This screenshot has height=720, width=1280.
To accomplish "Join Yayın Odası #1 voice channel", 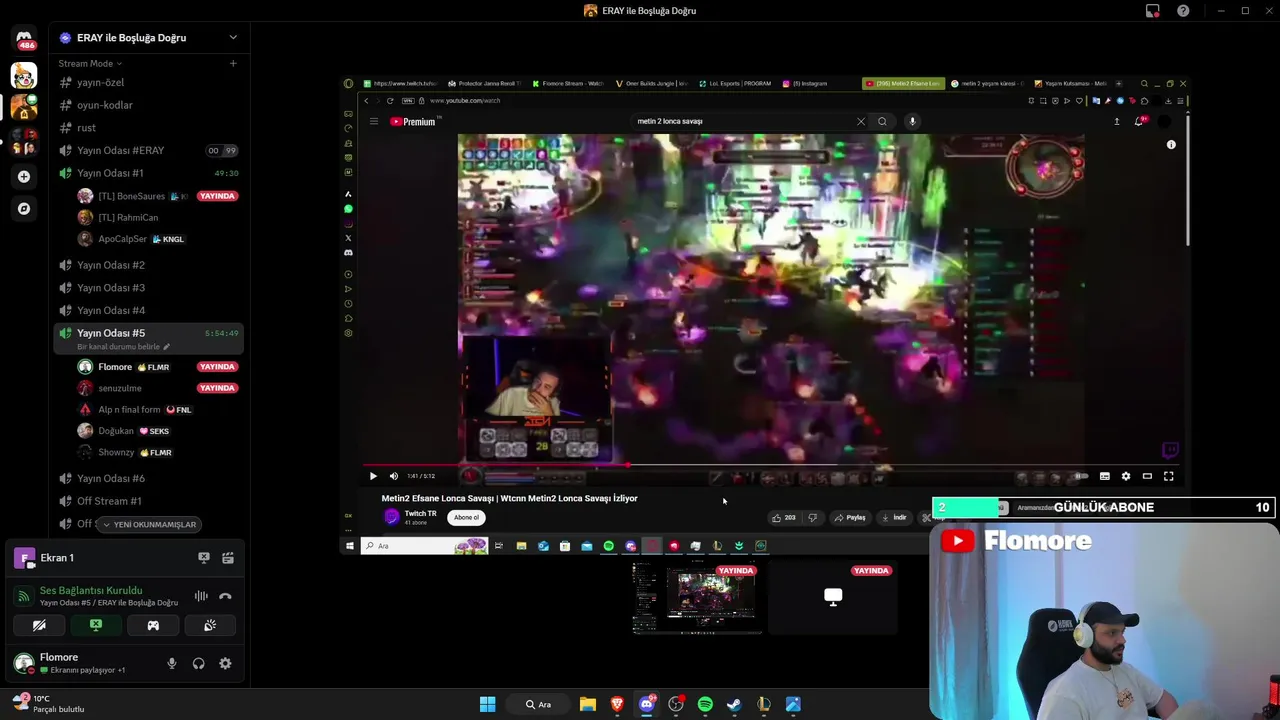I will point(148,173).
